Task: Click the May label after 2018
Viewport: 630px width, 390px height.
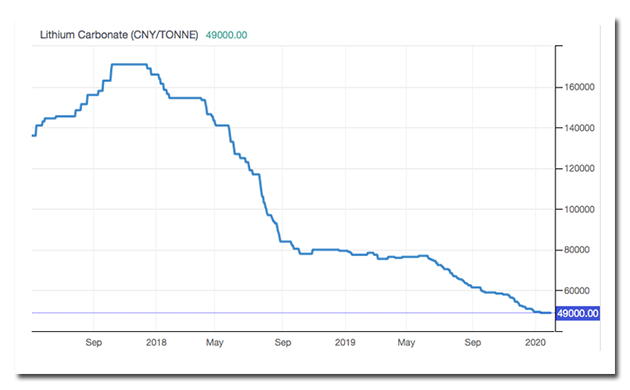Action: coord(215,342)
